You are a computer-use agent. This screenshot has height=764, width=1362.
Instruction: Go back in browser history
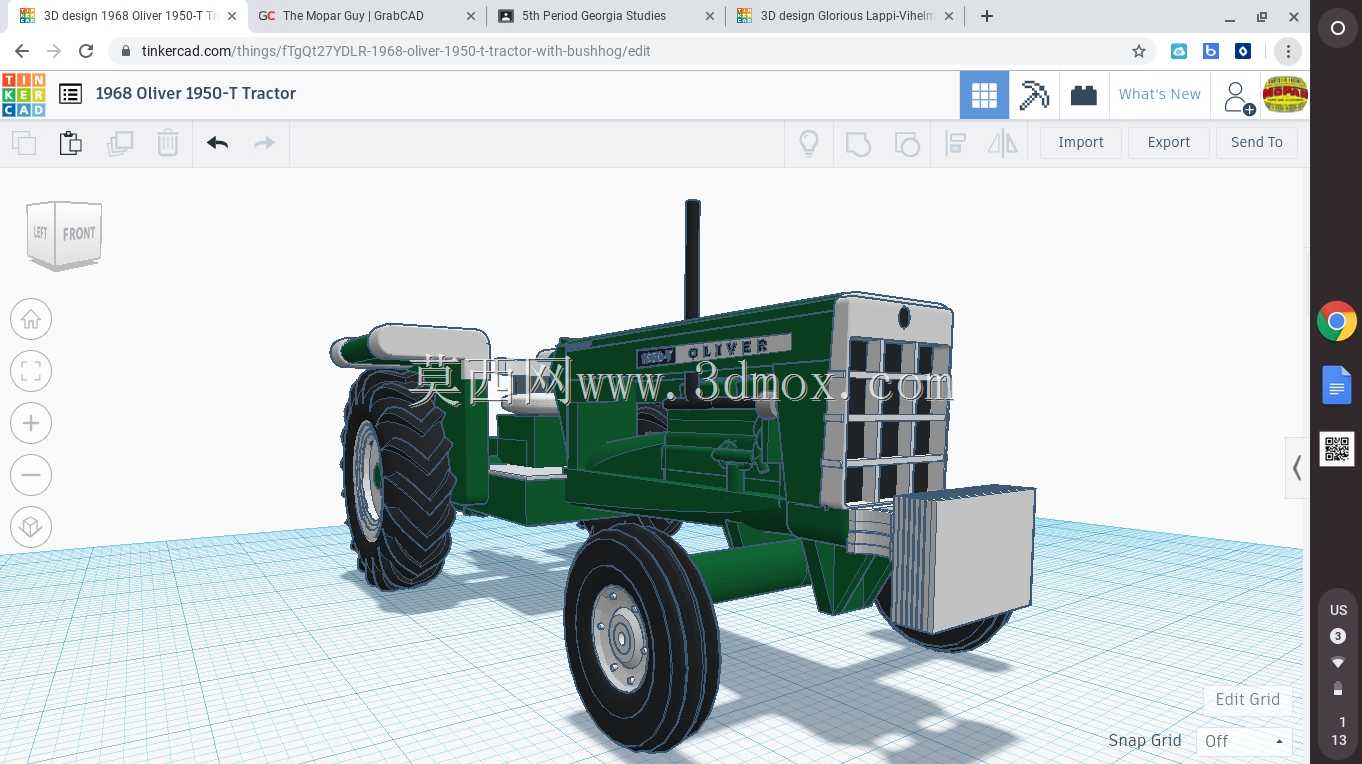[x=22, y=51]
